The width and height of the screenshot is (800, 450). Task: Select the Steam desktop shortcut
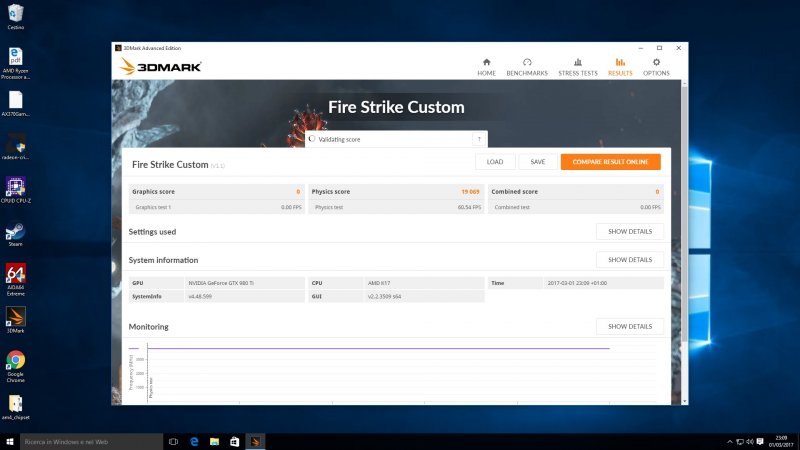tap(15, 234)
